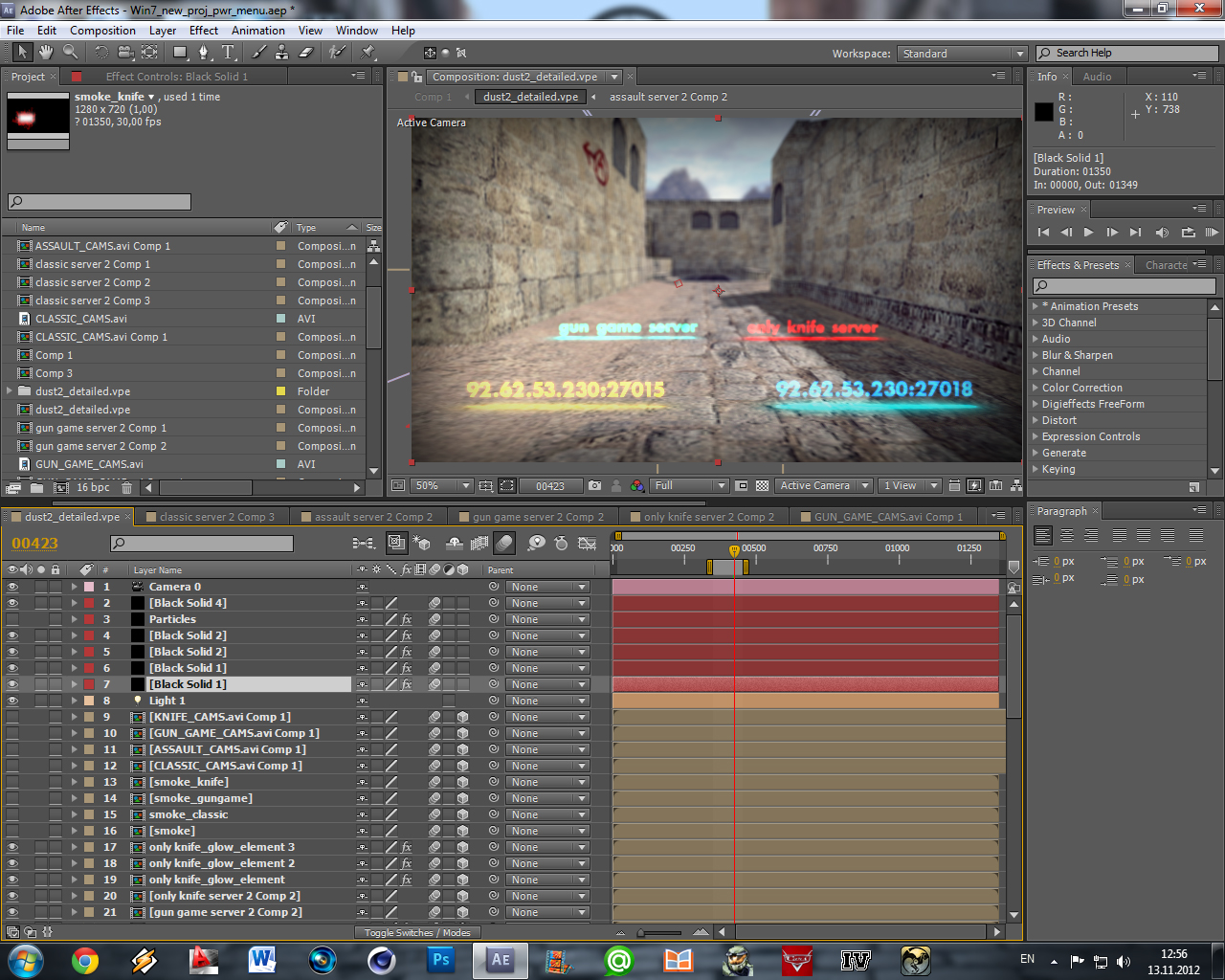Screen dimensions: 1225x980
Task: Select the Clone Stamp tool
Action: 283,52
